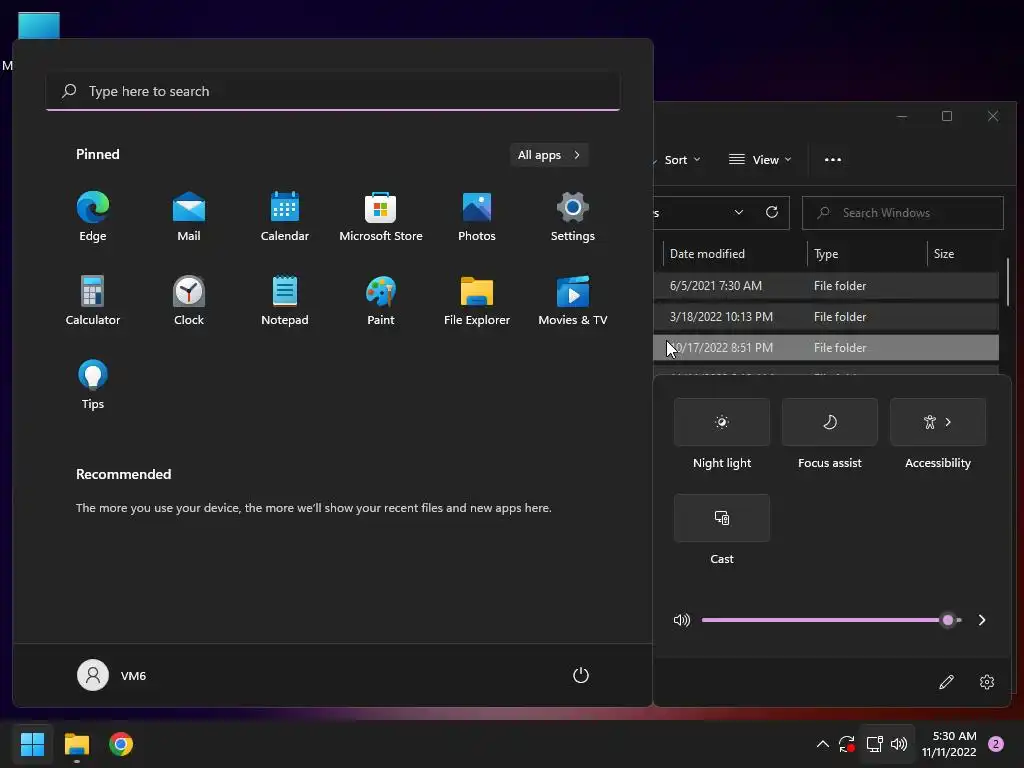Launch Notepad from pinned apps
This screenshot has height=768, width=1024.
tap(285, 300)
